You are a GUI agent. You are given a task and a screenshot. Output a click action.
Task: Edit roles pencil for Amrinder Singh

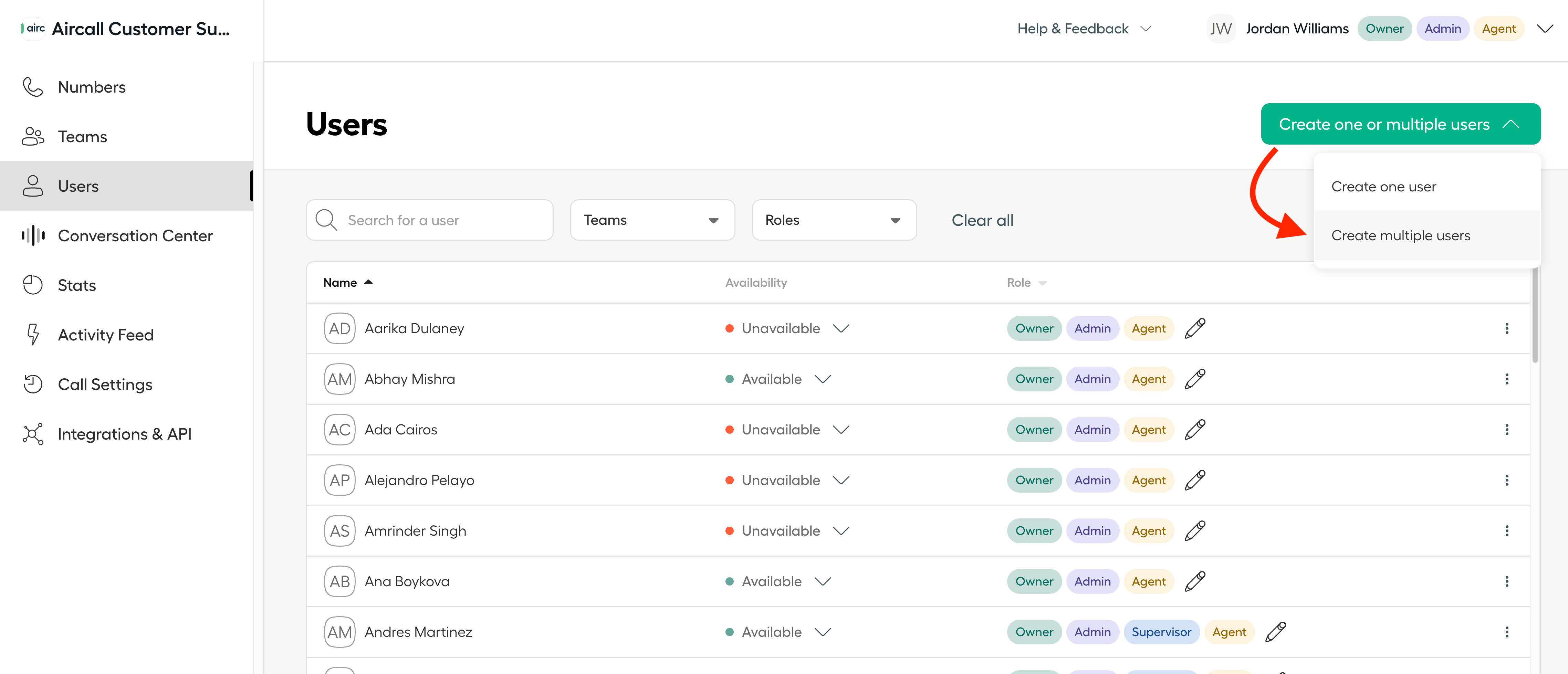pos(1195,531)
